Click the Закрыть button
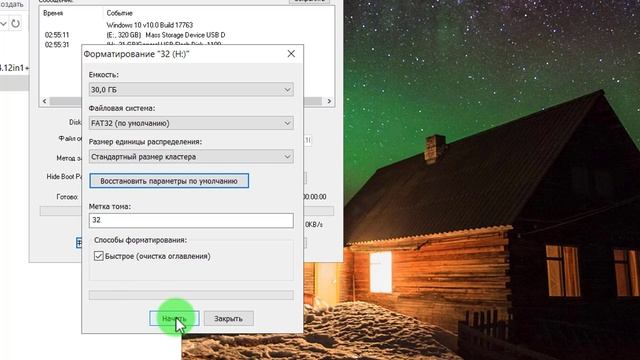Image resolution: width=640 pixels, height=360 pixels. coord(229,318)
